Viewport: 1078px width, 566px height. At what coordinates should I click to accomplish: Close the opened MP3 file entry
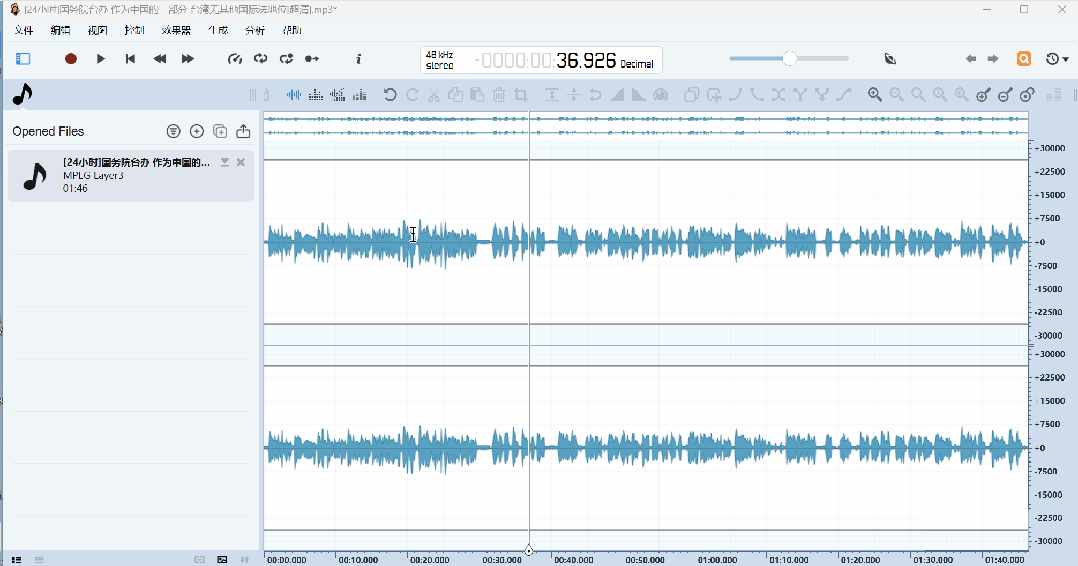click(241, 162)
